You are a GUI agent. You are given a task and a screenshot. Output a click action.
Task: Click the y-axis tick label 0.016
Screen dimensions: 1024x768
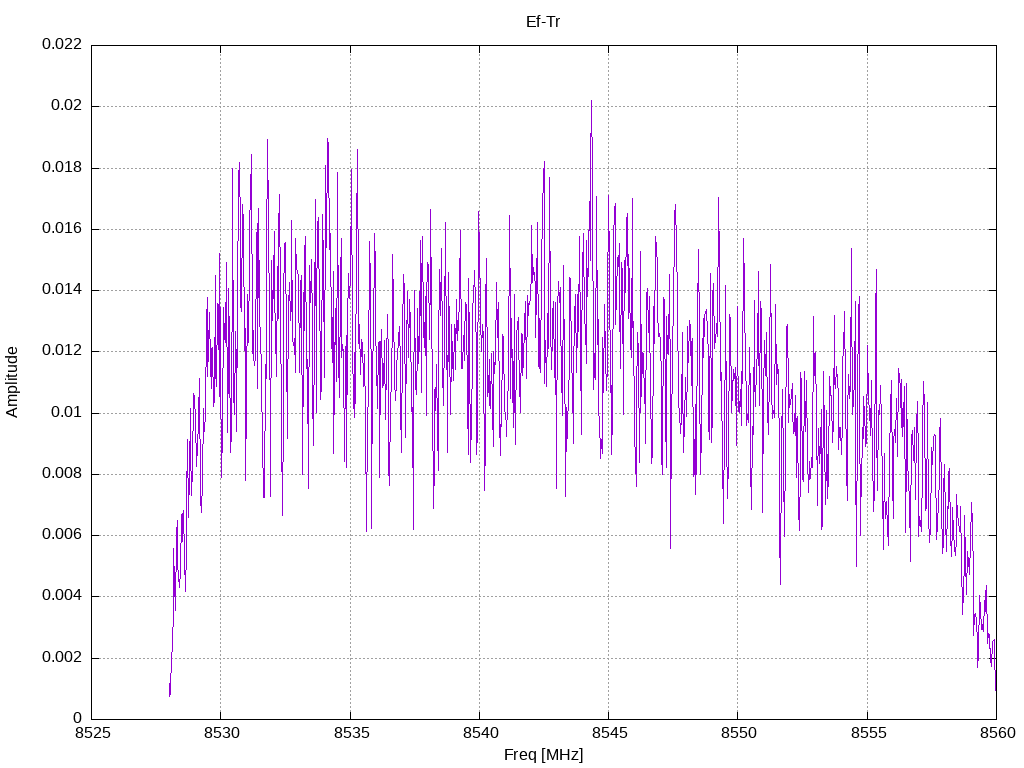click(x=62, y=229)
